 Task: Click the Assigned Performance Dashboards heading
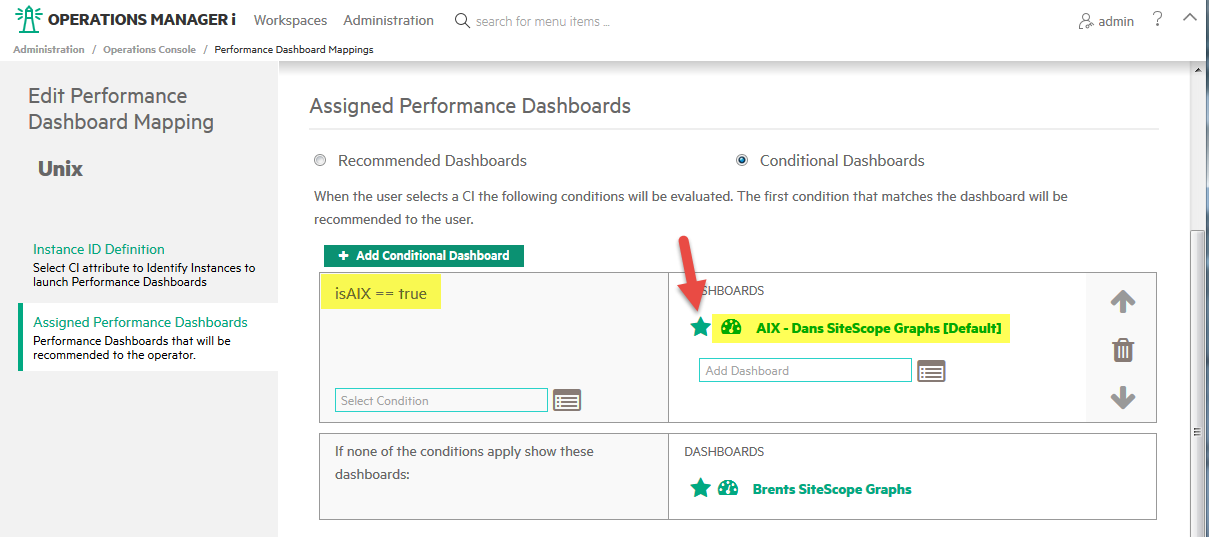[x=470, y=105]
